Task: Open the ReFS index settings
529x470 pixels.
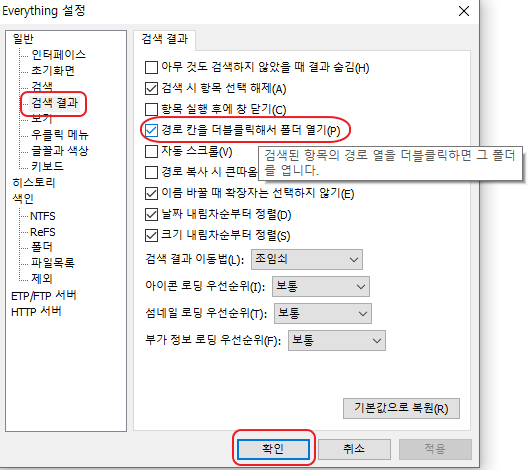Action: tap(43, 232)
